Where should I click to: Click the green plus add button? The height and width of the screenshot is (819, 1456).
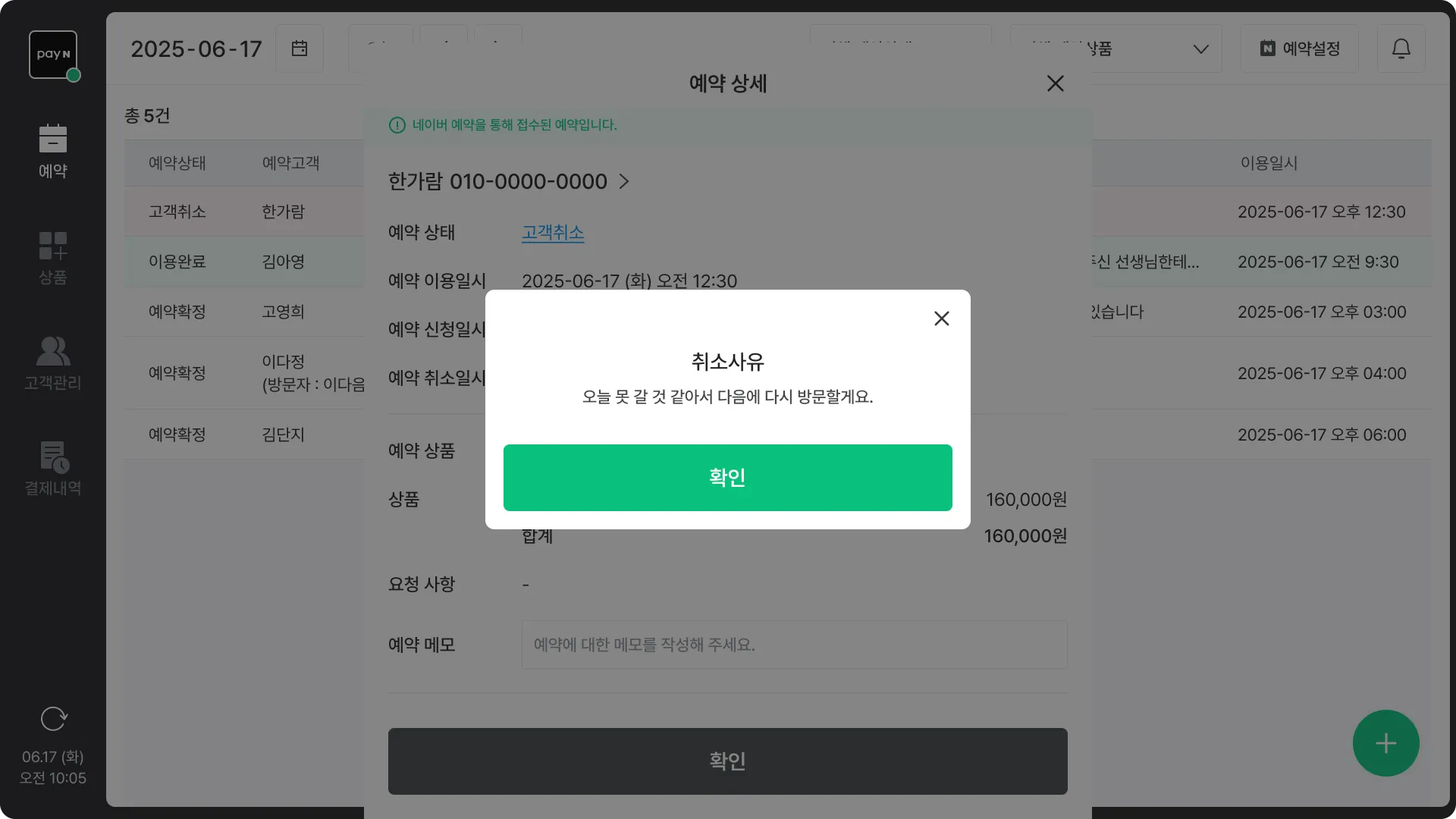tap(1385, 743)
